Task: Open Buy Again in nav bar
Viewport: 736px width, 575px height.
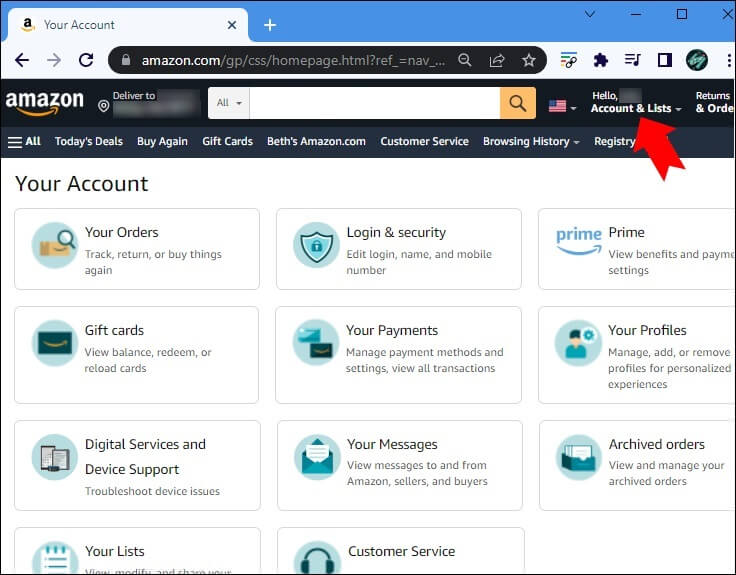Action: [162, 142]
